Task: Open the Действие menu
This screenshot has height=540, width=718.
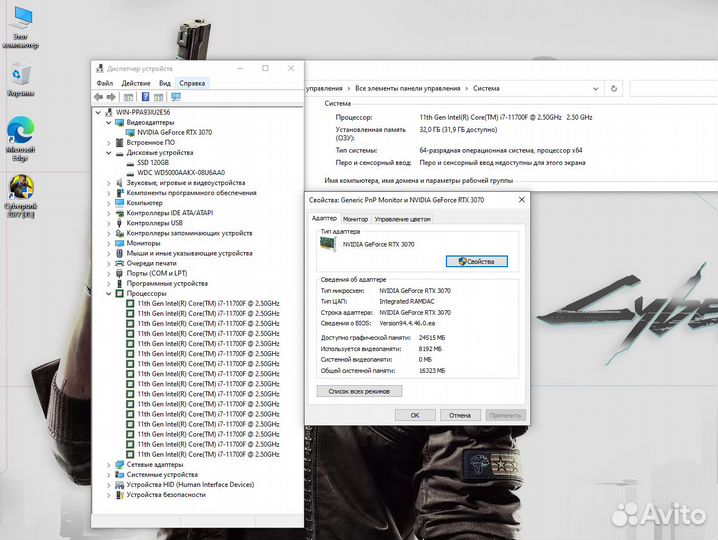Action: pyautogui.click(x=136, y=83)
